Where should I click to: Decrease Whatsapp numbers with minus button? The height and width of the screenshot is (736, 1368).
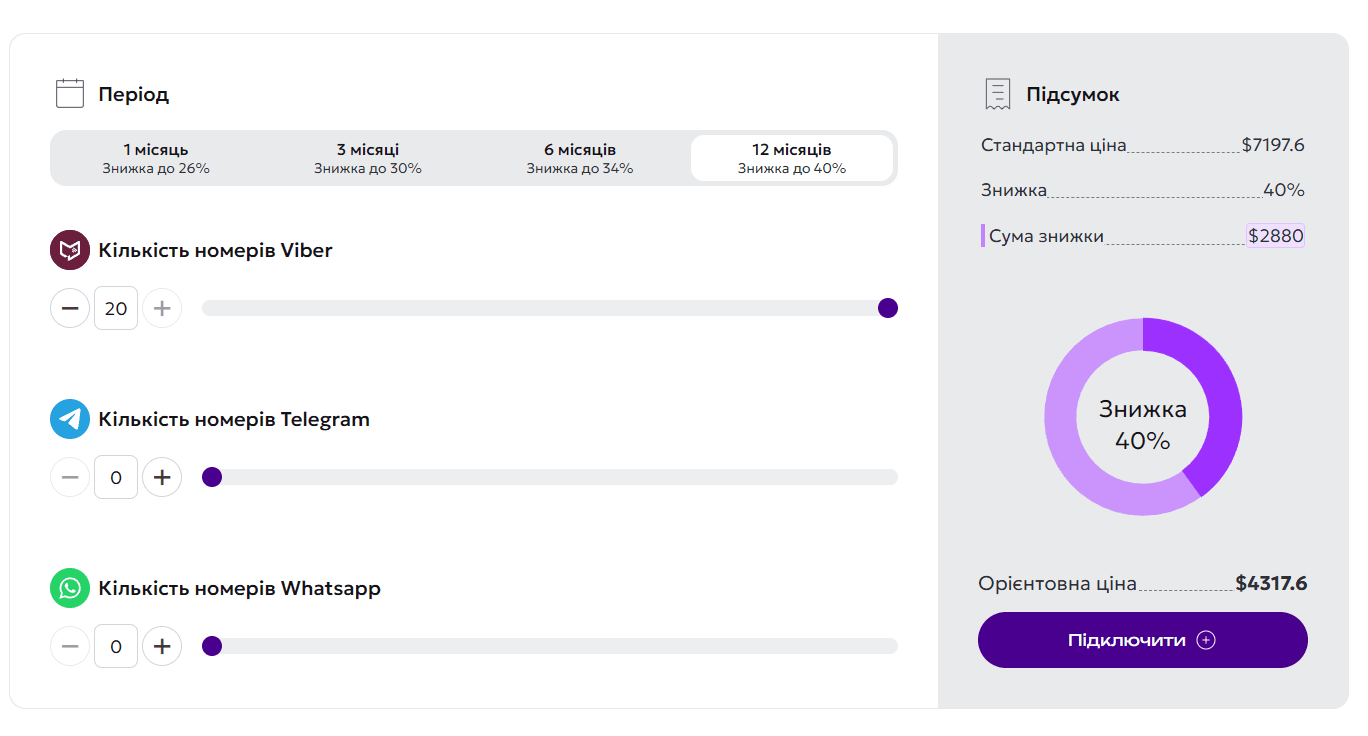coord(70,646)
